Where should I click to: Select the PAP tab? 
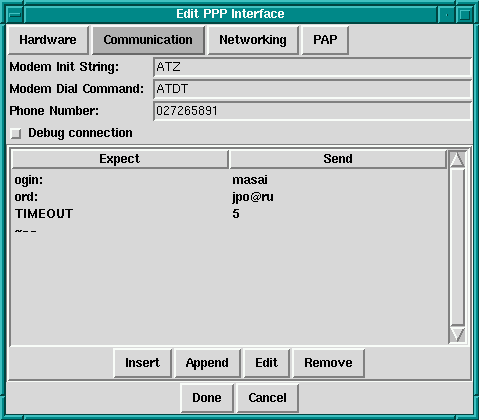[325, 40]
